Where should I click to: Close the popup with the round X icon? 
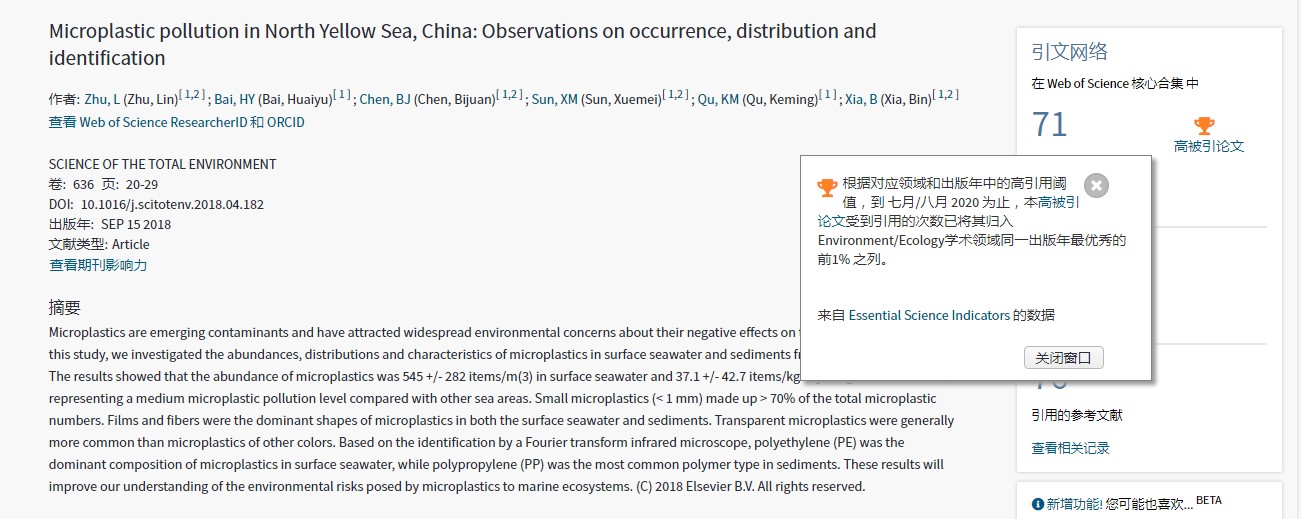(1097, 185)
